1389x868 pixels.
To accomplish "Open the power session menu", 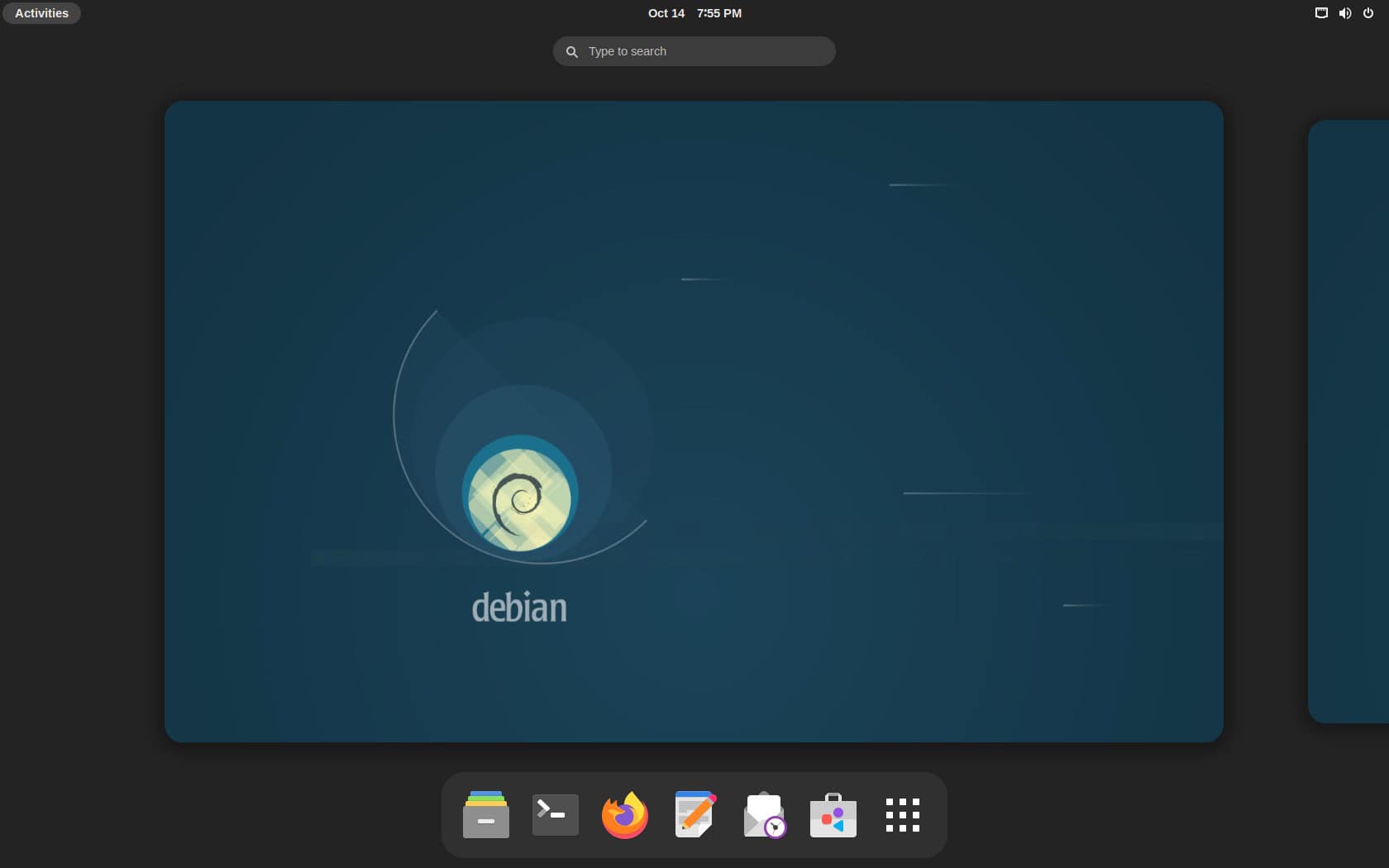I will tap(1369, 13).
